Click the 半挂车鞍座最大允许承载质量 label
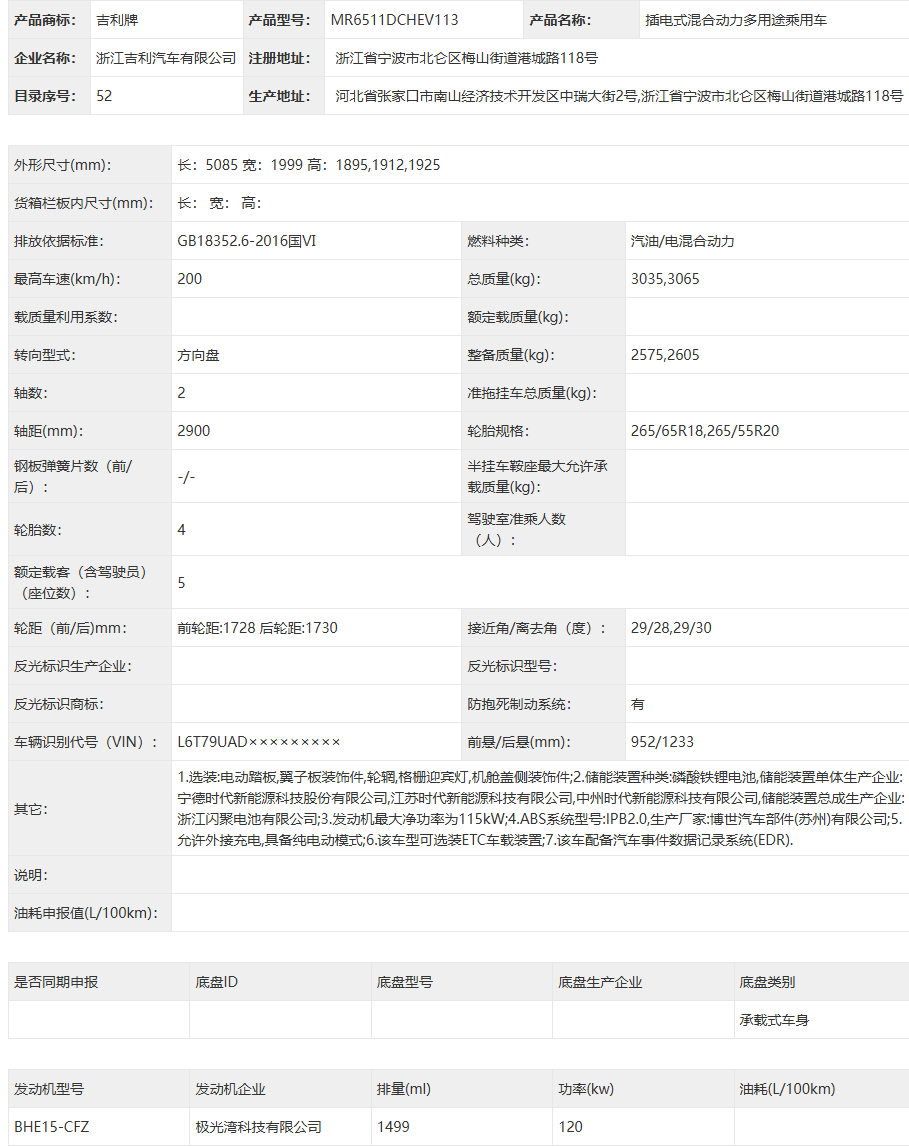 [x=538, y=477]
